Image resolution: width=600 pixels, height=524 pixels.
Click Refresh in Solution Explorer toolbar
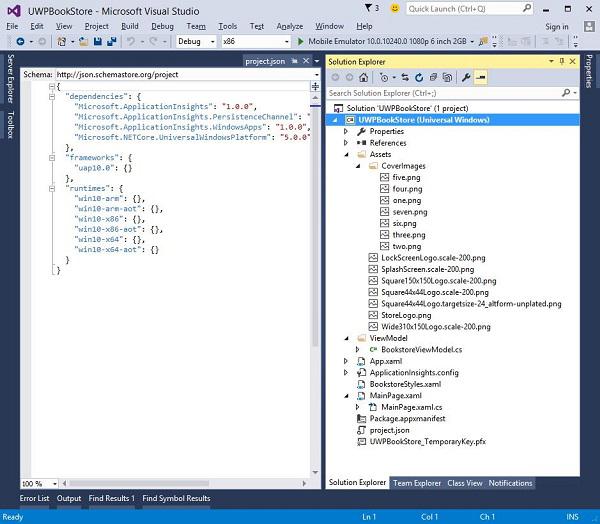tap(418, 77)
